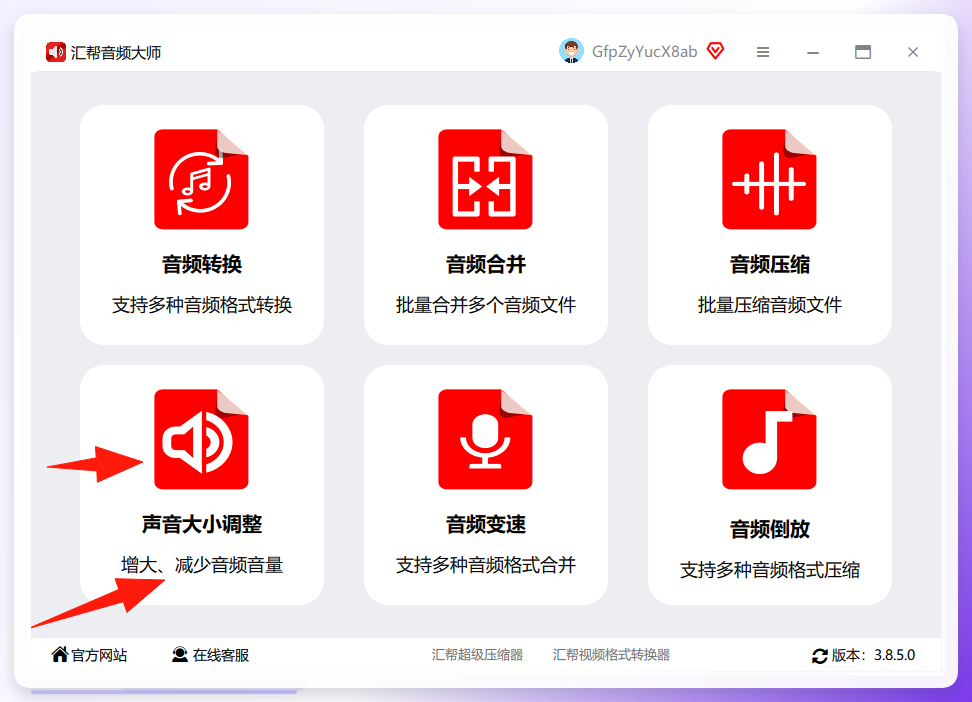Open the 汇帮超级压缩器 link
Viewport: 972px width, 702px height.
click(x=477, y=655)
